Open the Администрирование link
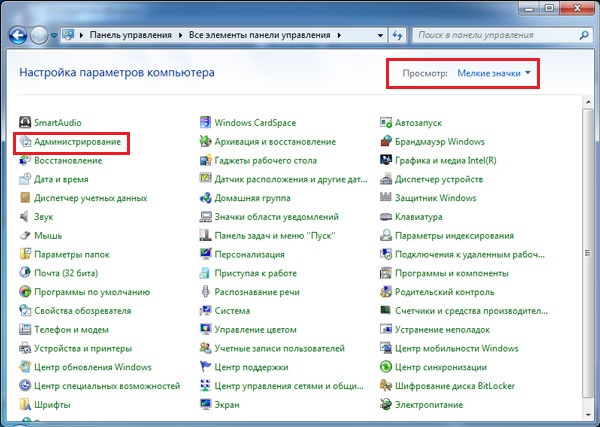Screen dimensions: 600x427 click(x=77, y=142)
